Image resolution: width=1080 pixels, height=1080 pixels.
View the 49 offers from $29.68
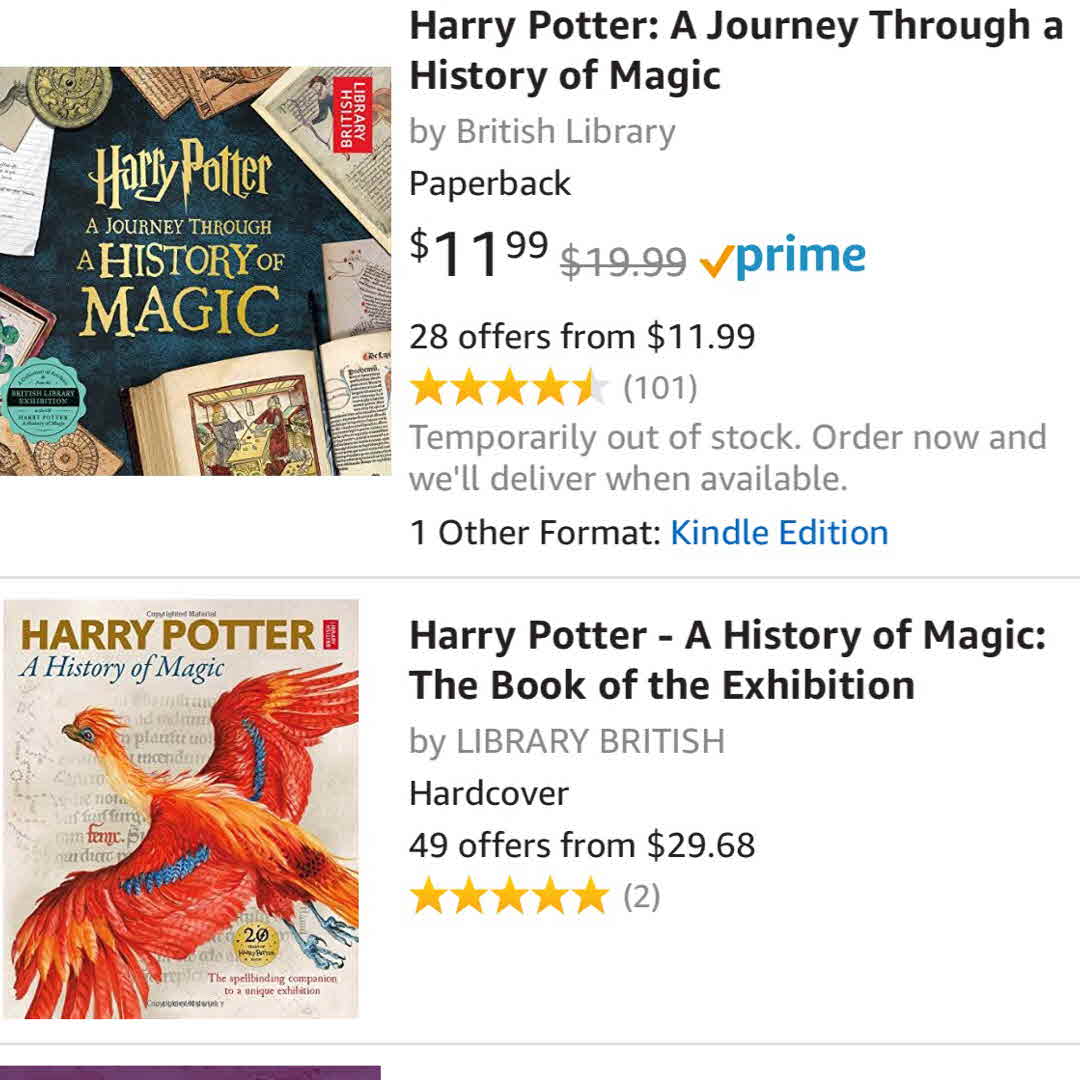coord(582,845)
